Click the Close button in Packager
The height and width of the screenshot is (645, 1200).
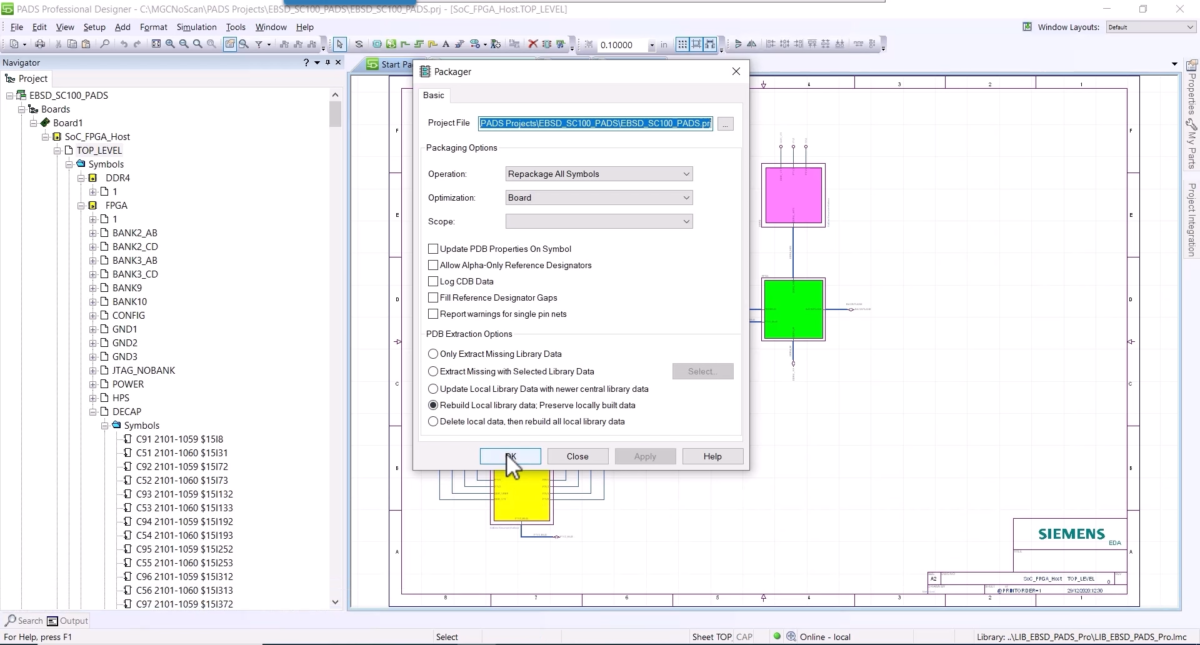[x=578, y=456]
